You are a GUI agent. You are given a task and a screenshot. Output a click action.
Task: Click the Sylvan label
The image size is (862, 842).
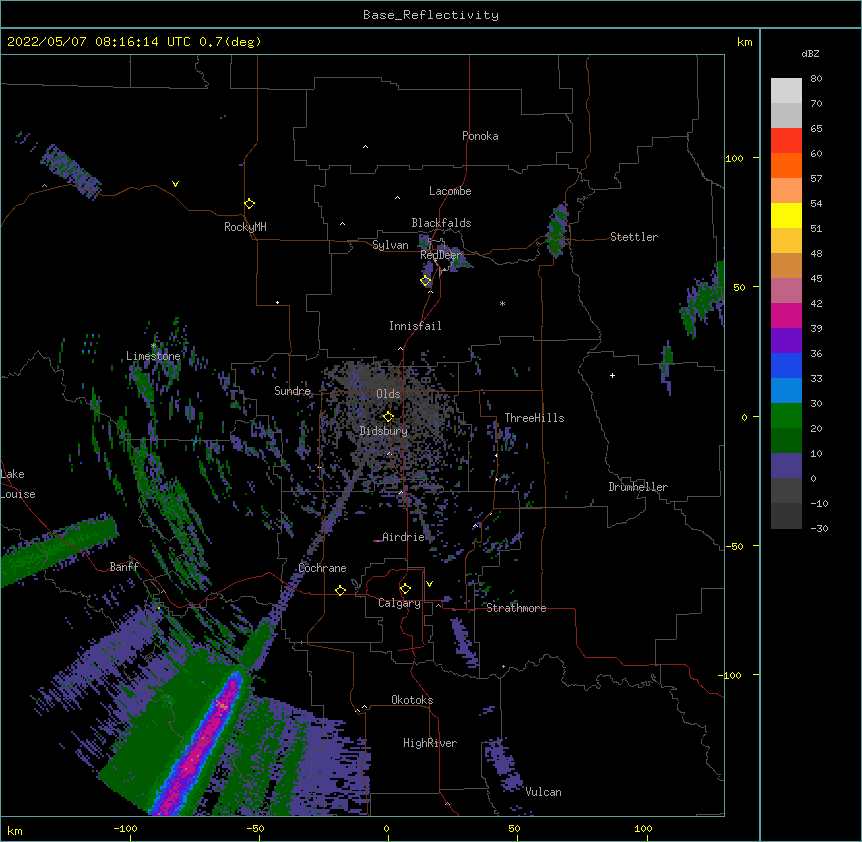click(390, 245)
